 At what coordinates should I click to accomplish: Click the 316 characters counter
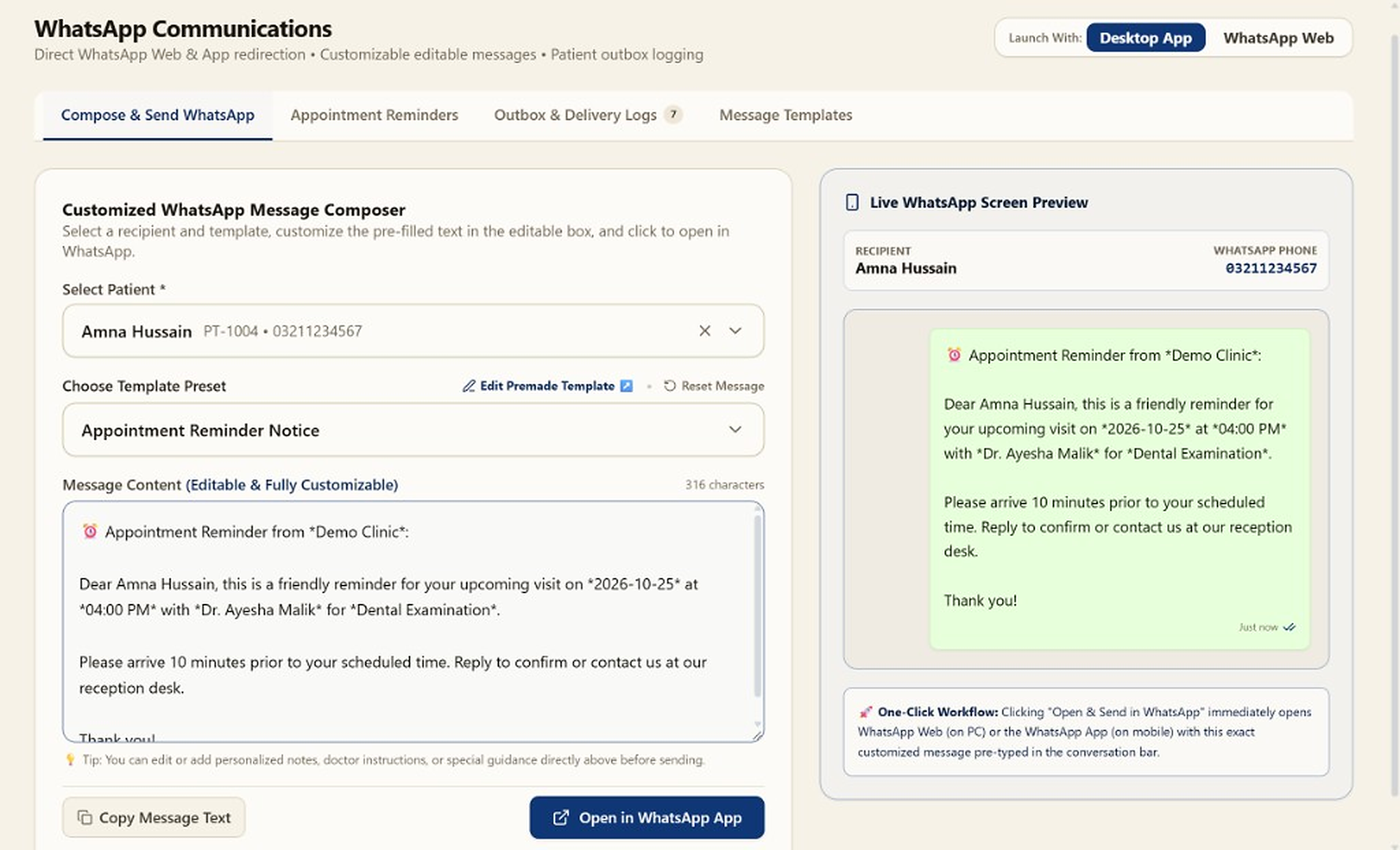(725, 484)
